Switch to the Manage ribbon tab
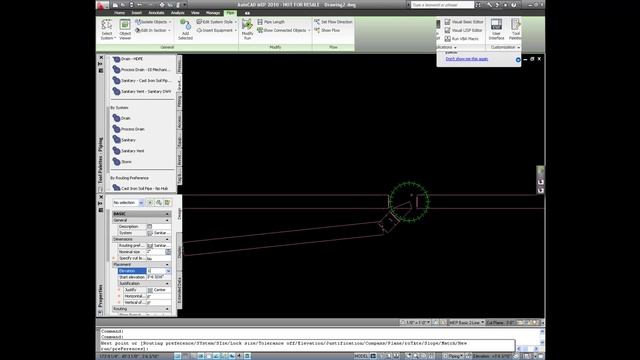This screenshot has height=360, width=640. [213, 13]
